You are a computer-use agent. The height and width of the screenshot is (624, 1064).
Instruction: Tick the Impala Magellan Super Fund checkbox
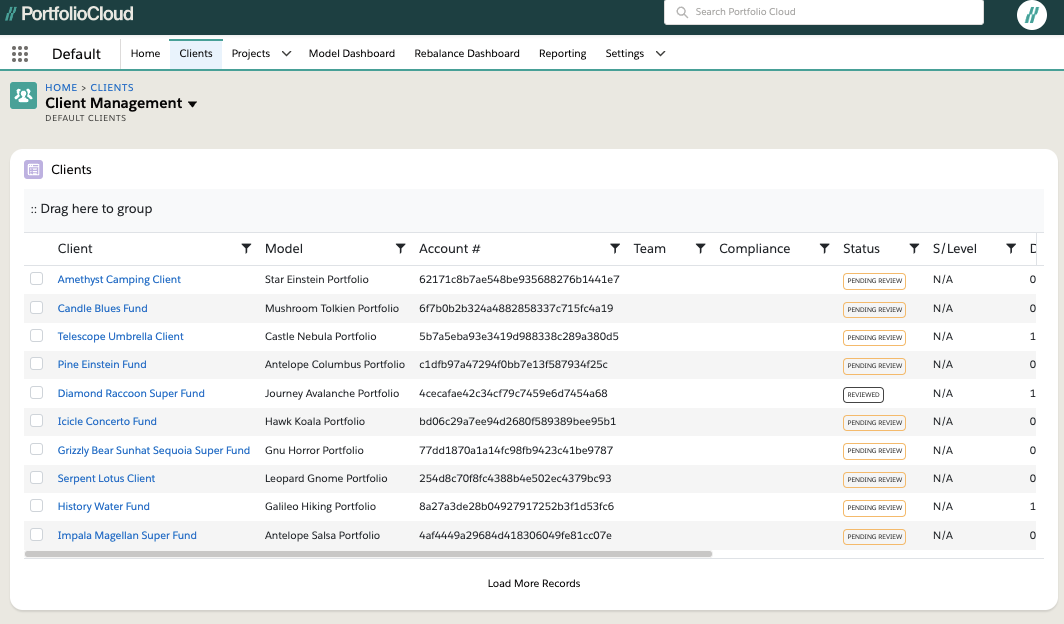click(x=37, y=535)
